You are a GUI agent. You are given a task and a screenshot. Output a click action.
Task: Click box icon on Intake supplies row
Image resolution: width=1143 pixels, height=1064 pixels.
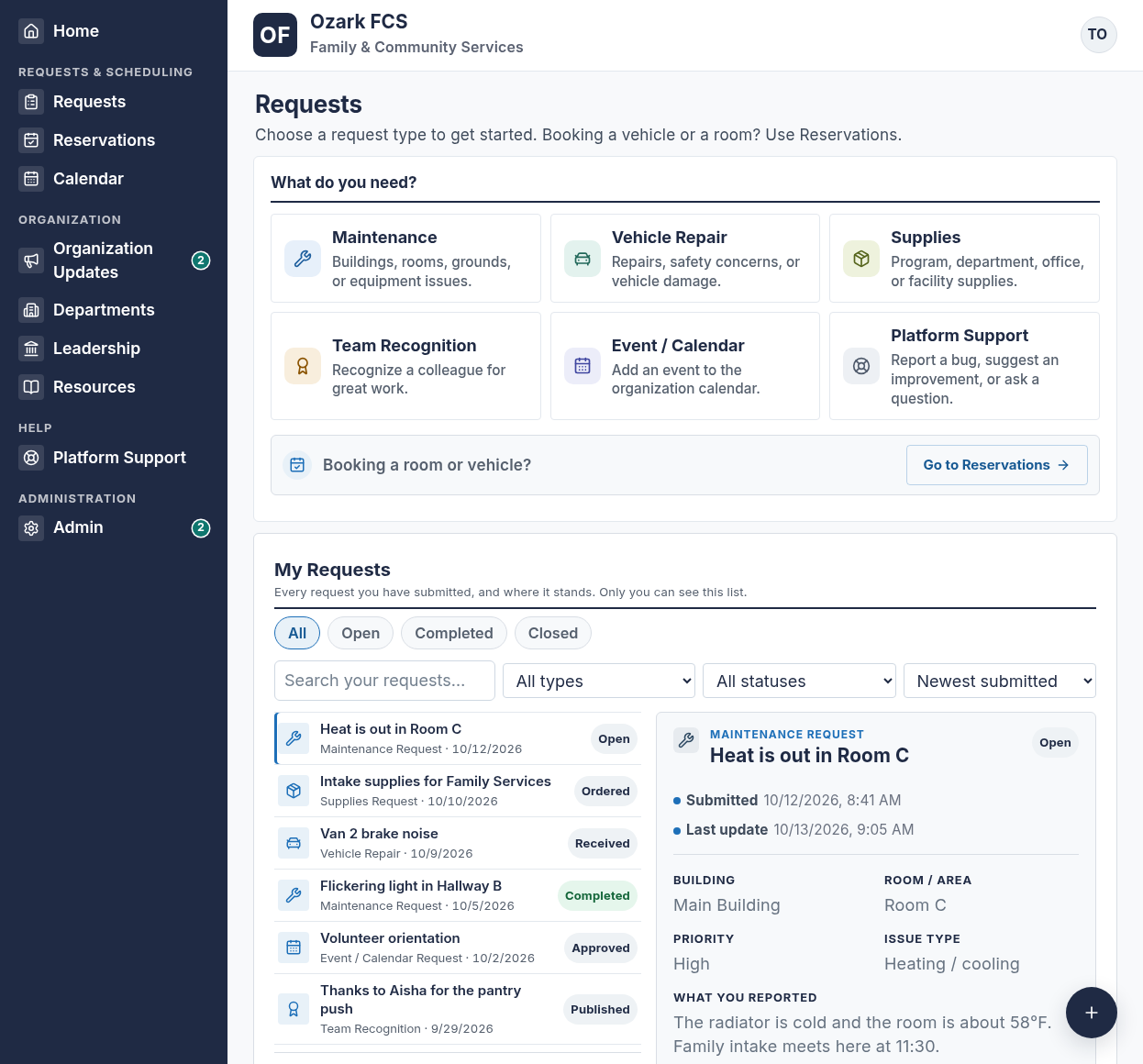[x=294, y=791]
